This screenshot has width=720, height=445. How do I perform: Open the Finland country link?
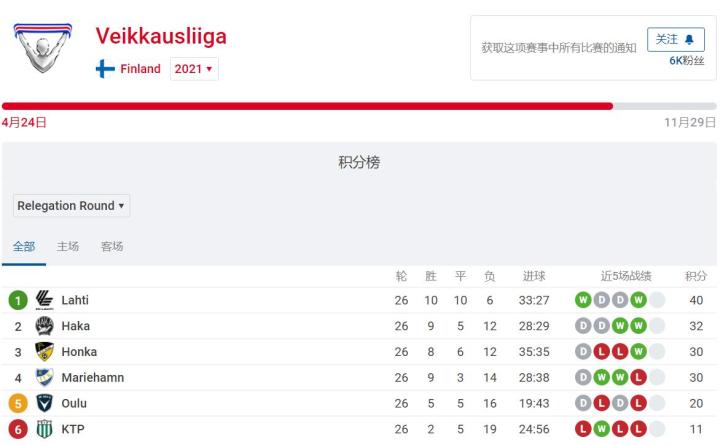coord(140,70)
